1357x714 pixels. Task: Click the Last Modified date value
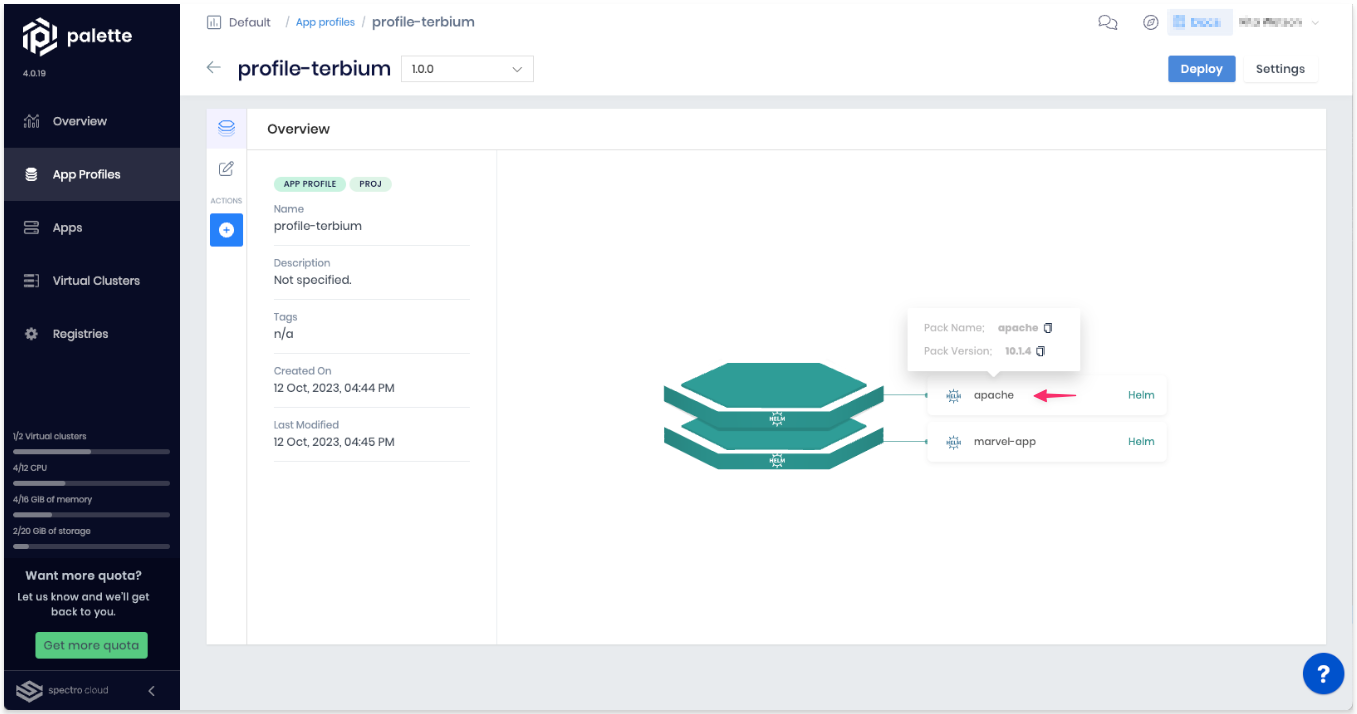point(334,442)
